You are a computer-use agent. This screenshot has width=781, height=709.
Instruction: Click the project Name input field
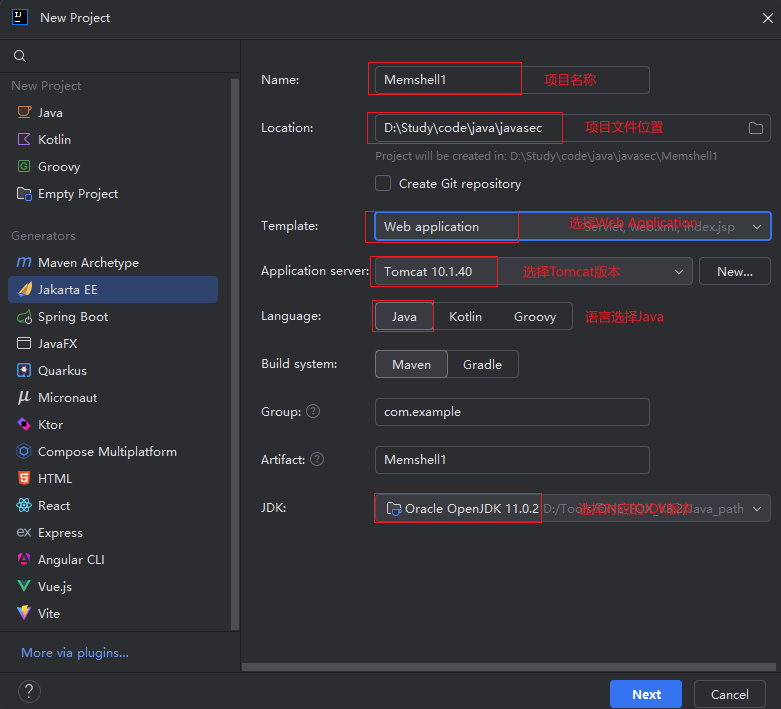512,80
